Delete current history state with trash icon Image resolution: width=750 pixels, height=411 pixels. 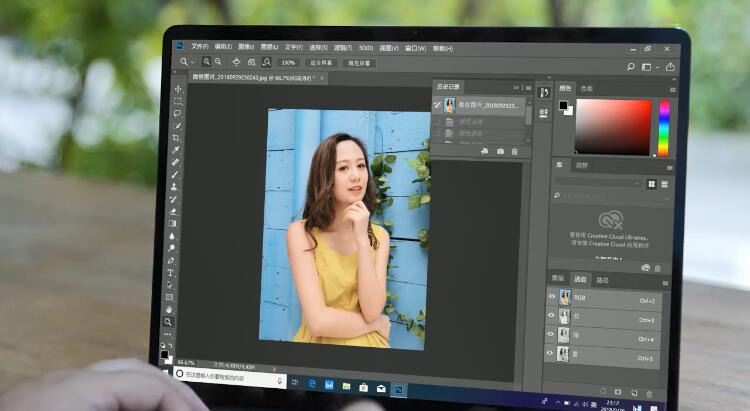click(515, 152)
